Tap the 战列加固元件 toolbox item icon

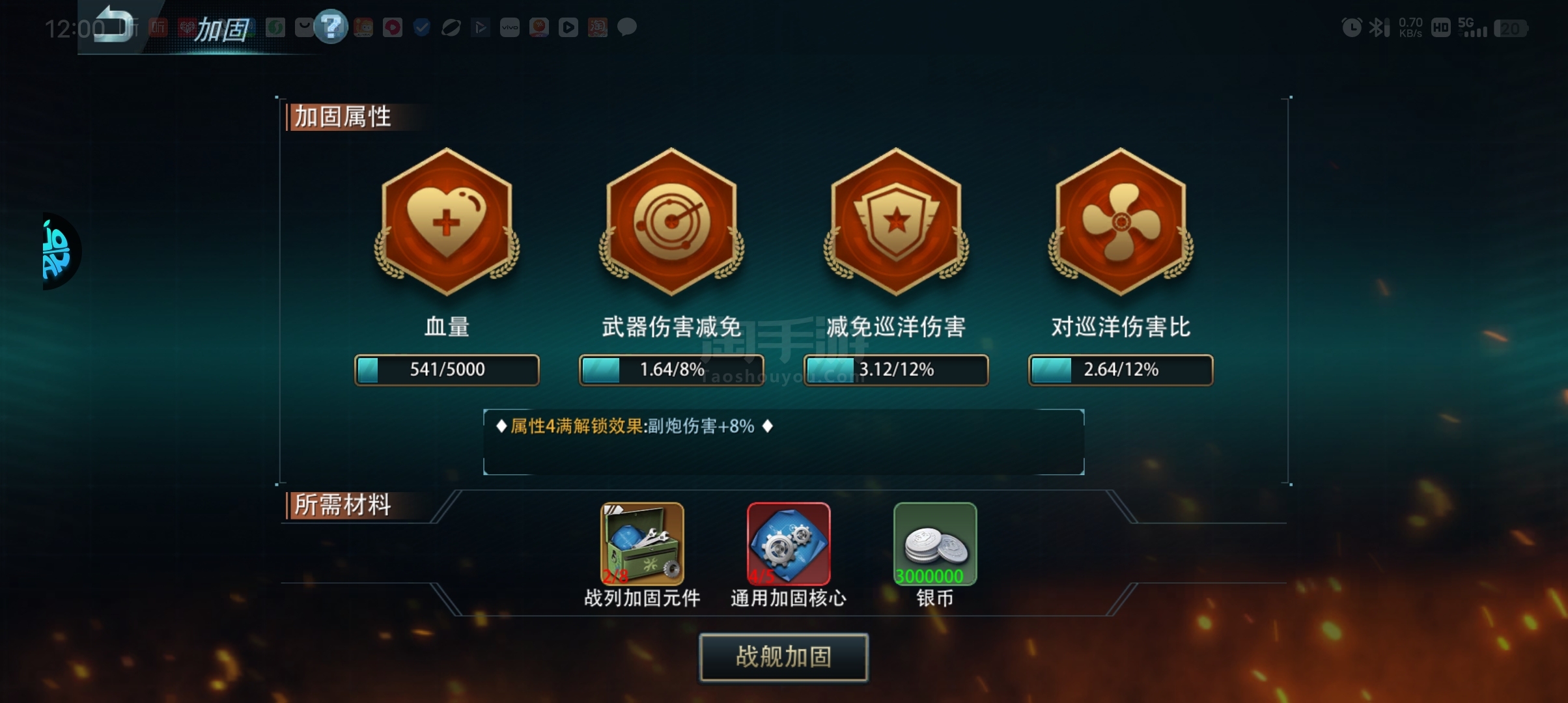(x=642, y=544)
